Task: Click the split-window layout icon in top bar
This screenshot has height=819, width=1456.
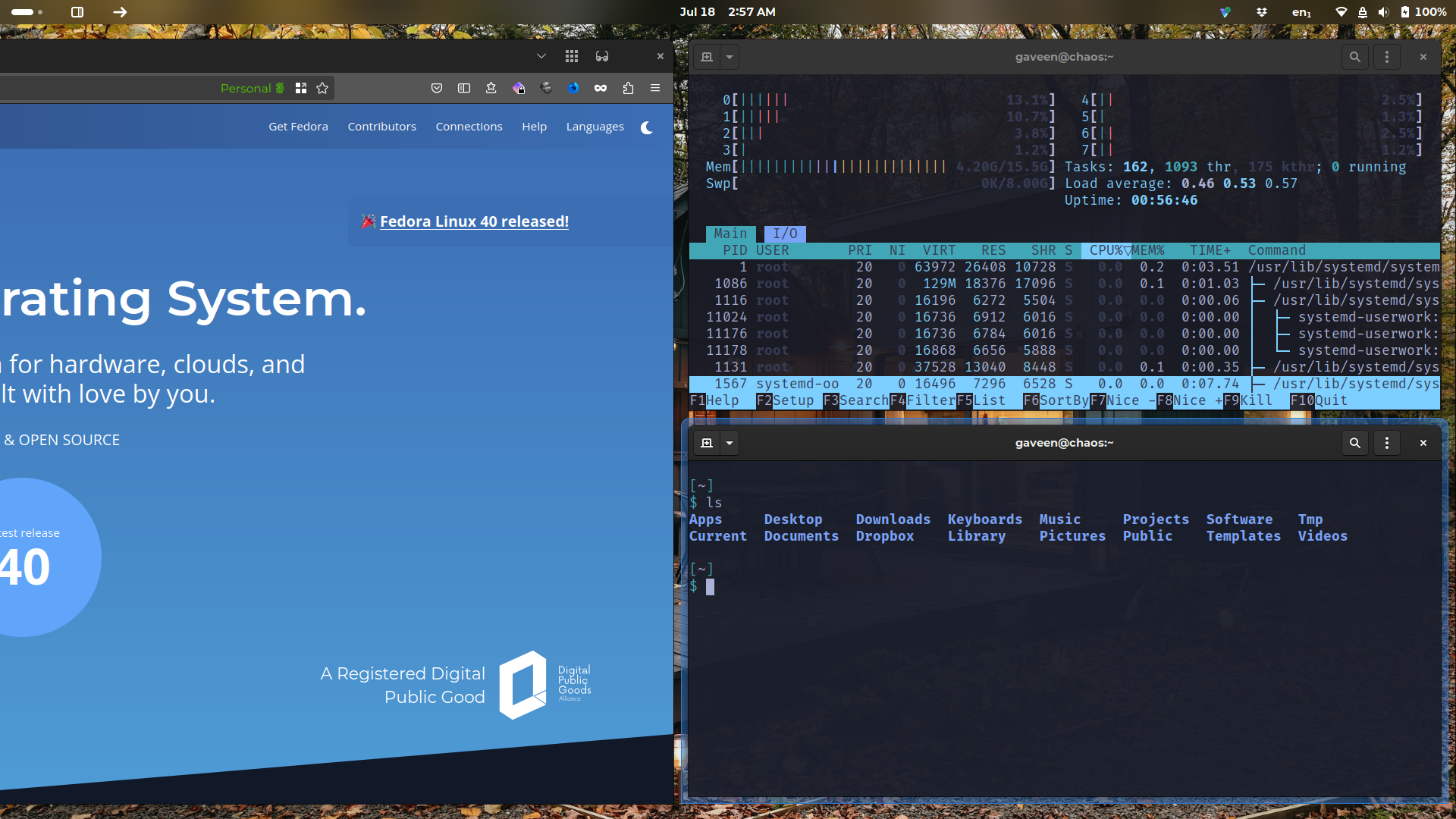Action: [x=77, y=12]
